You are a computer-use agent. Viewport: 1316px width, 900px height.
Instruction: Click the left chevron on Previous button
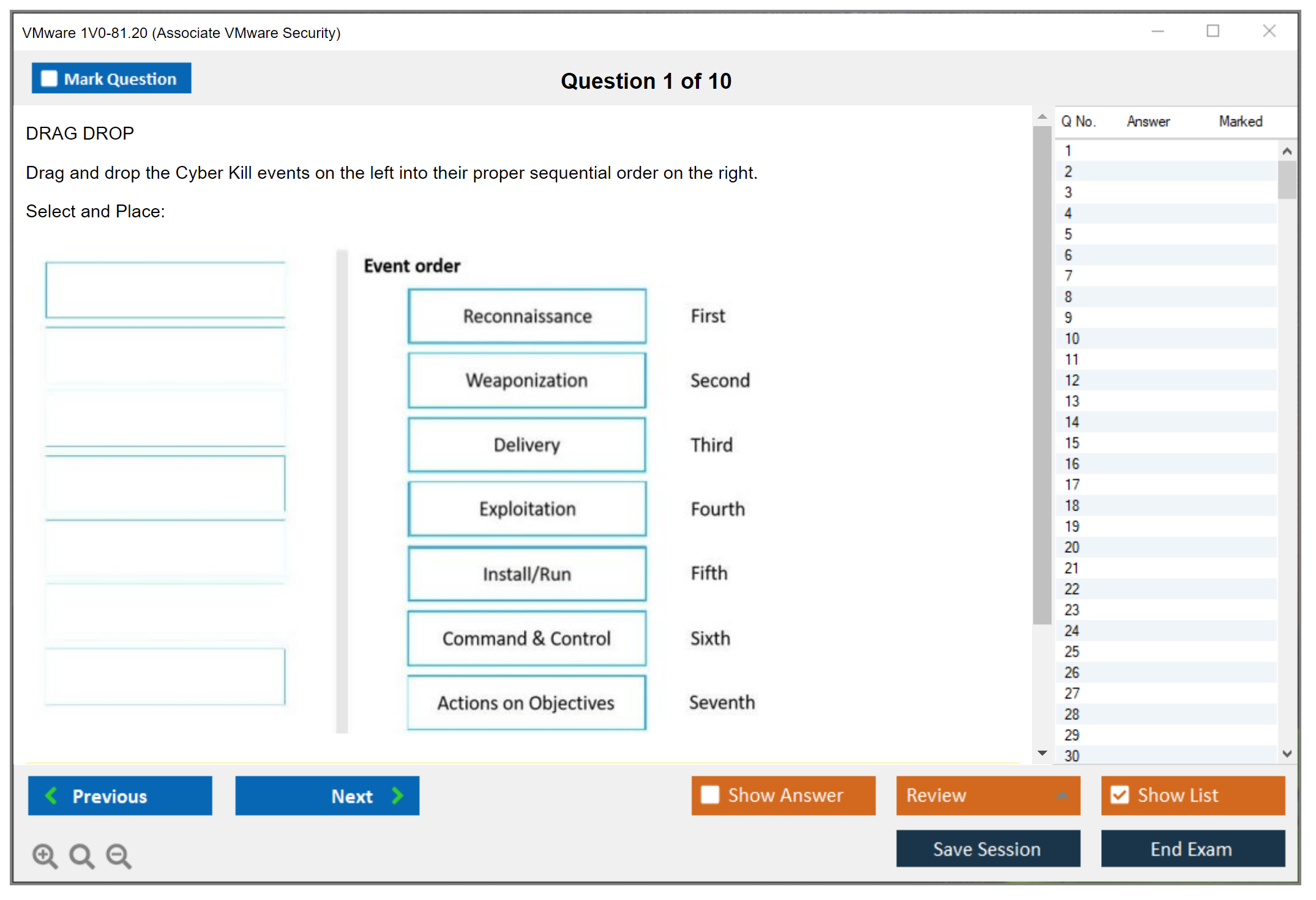[x=51, y=796]
